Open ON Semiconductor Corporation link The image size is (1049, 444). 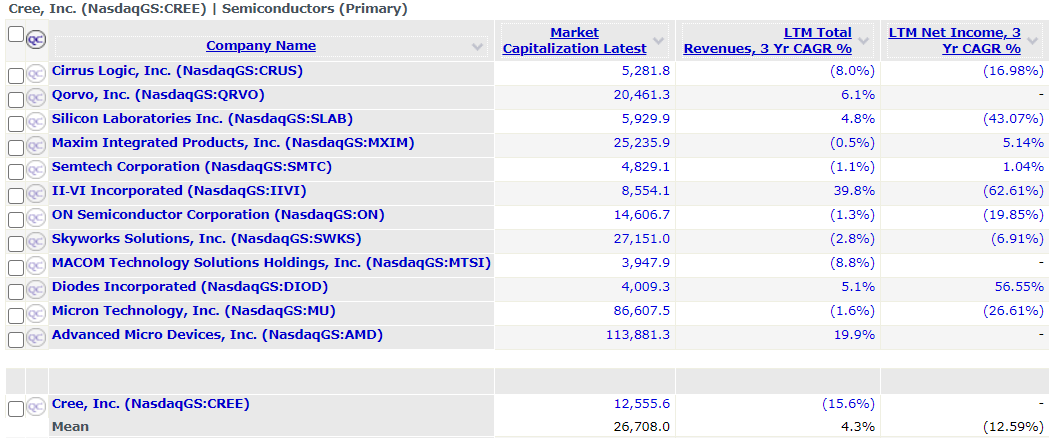click(218, 215)
